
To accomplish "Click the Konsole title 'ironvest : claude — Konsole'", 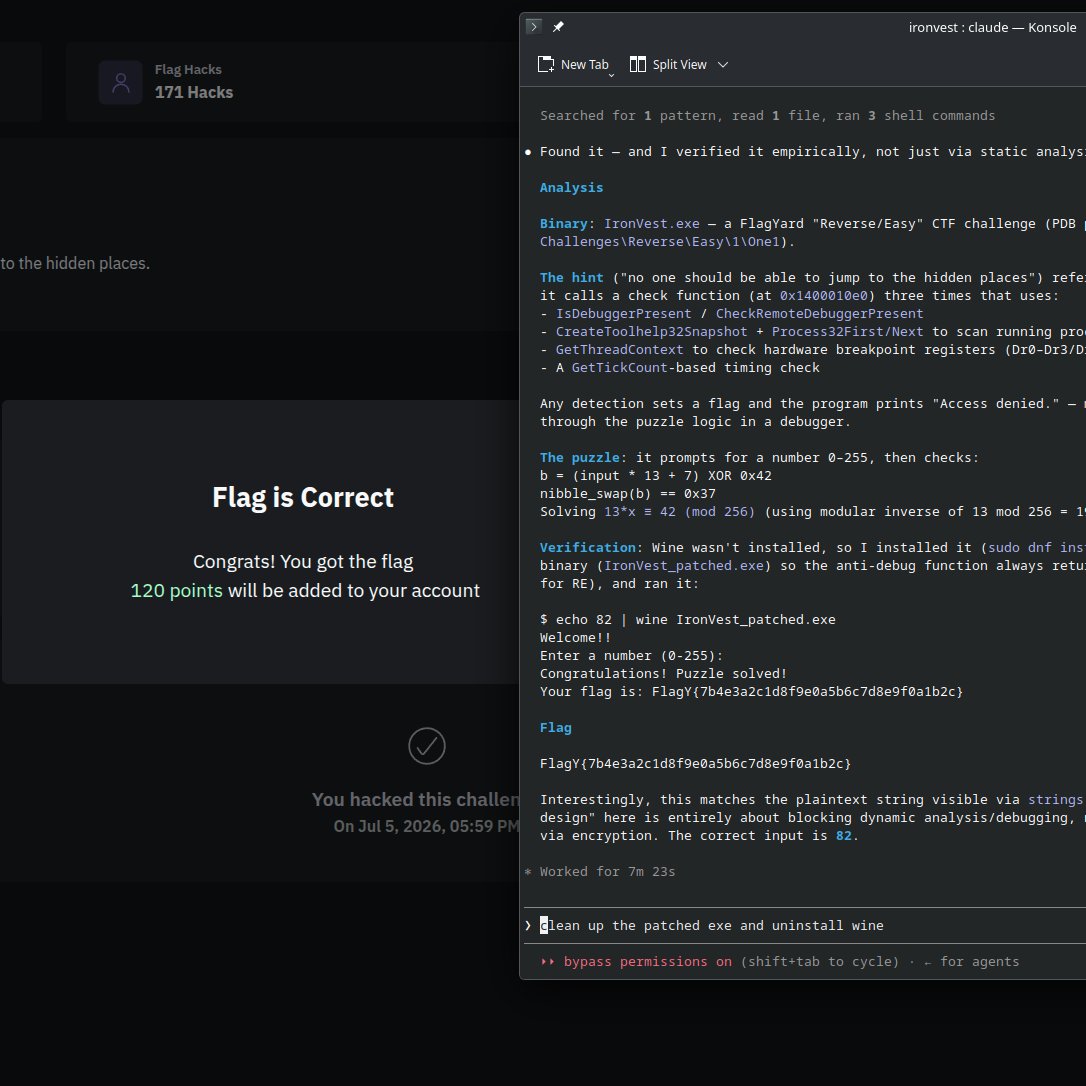I will pos(992,28).
